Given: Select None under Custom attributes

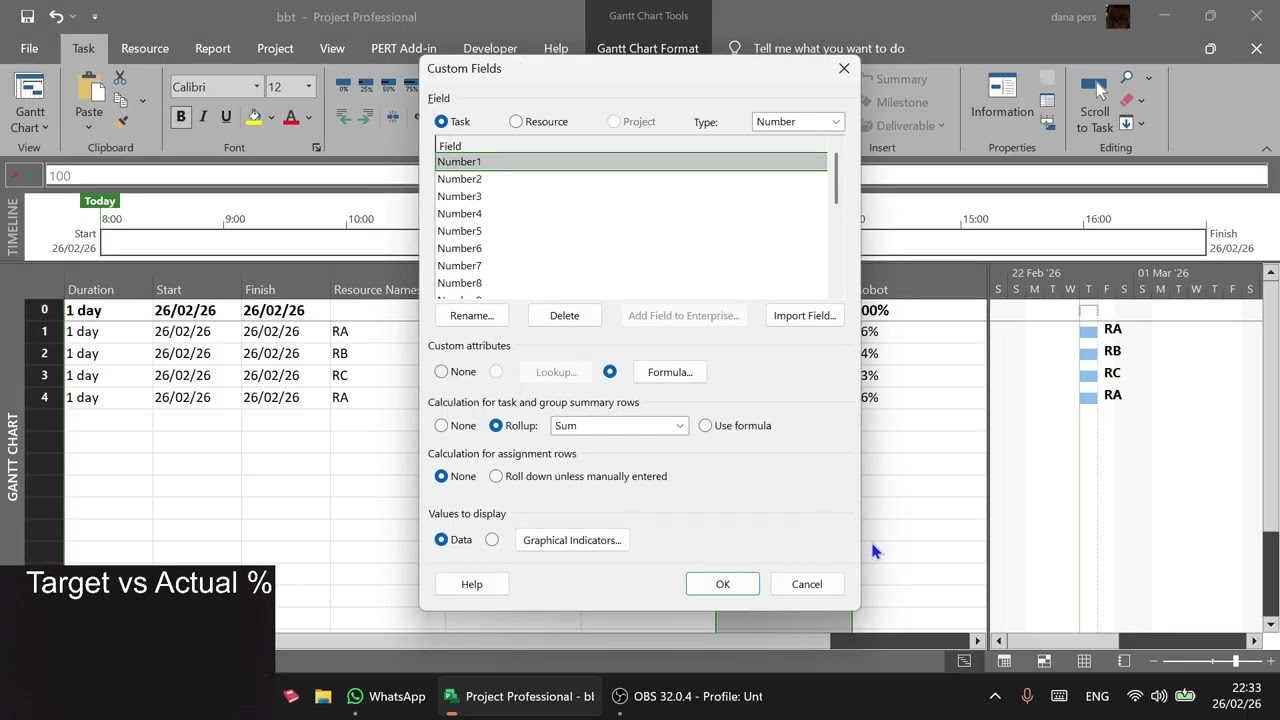Looking at the screenshot, I should 441,372.
